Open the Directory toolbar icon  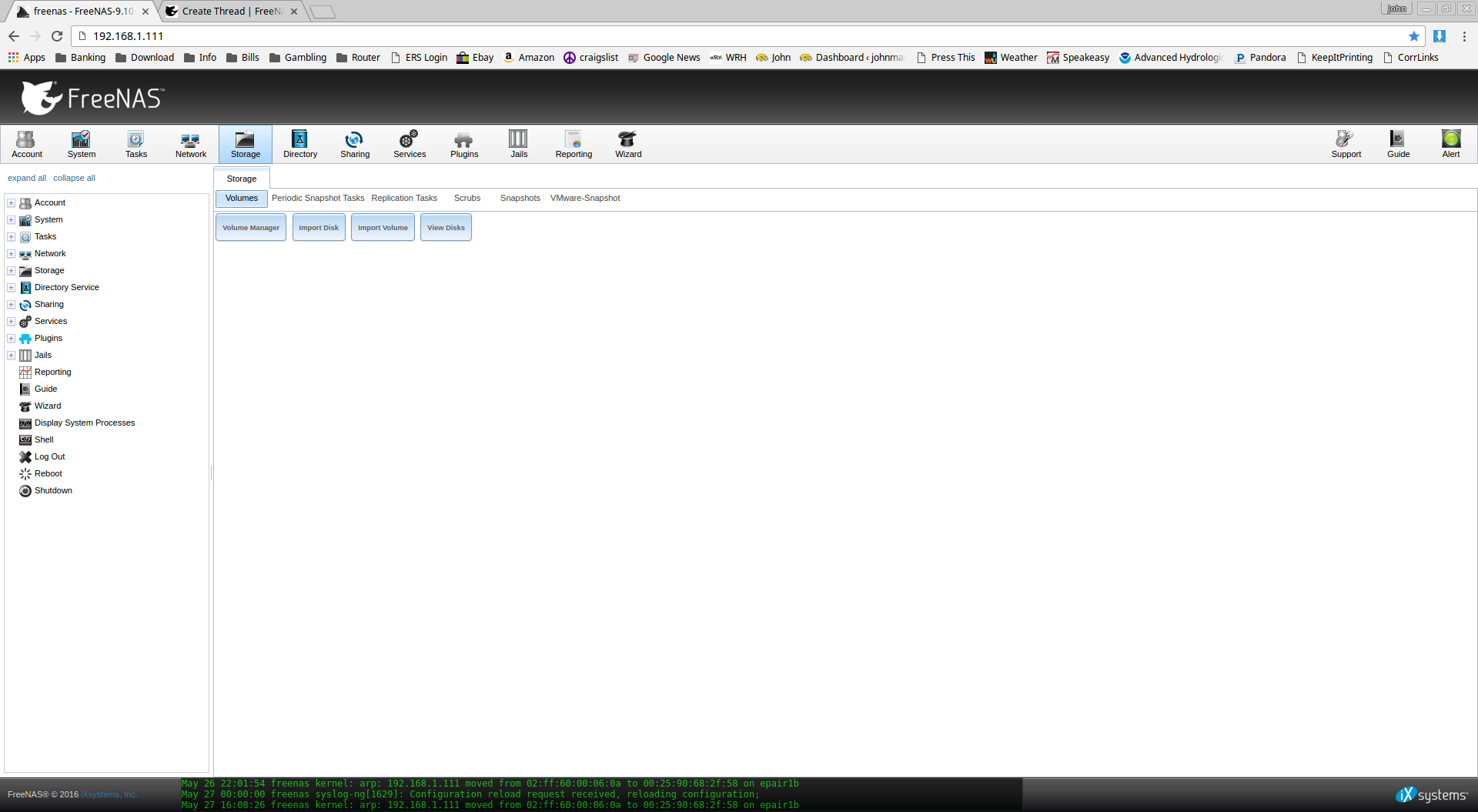pyautogui.click(x=300, y=144)
